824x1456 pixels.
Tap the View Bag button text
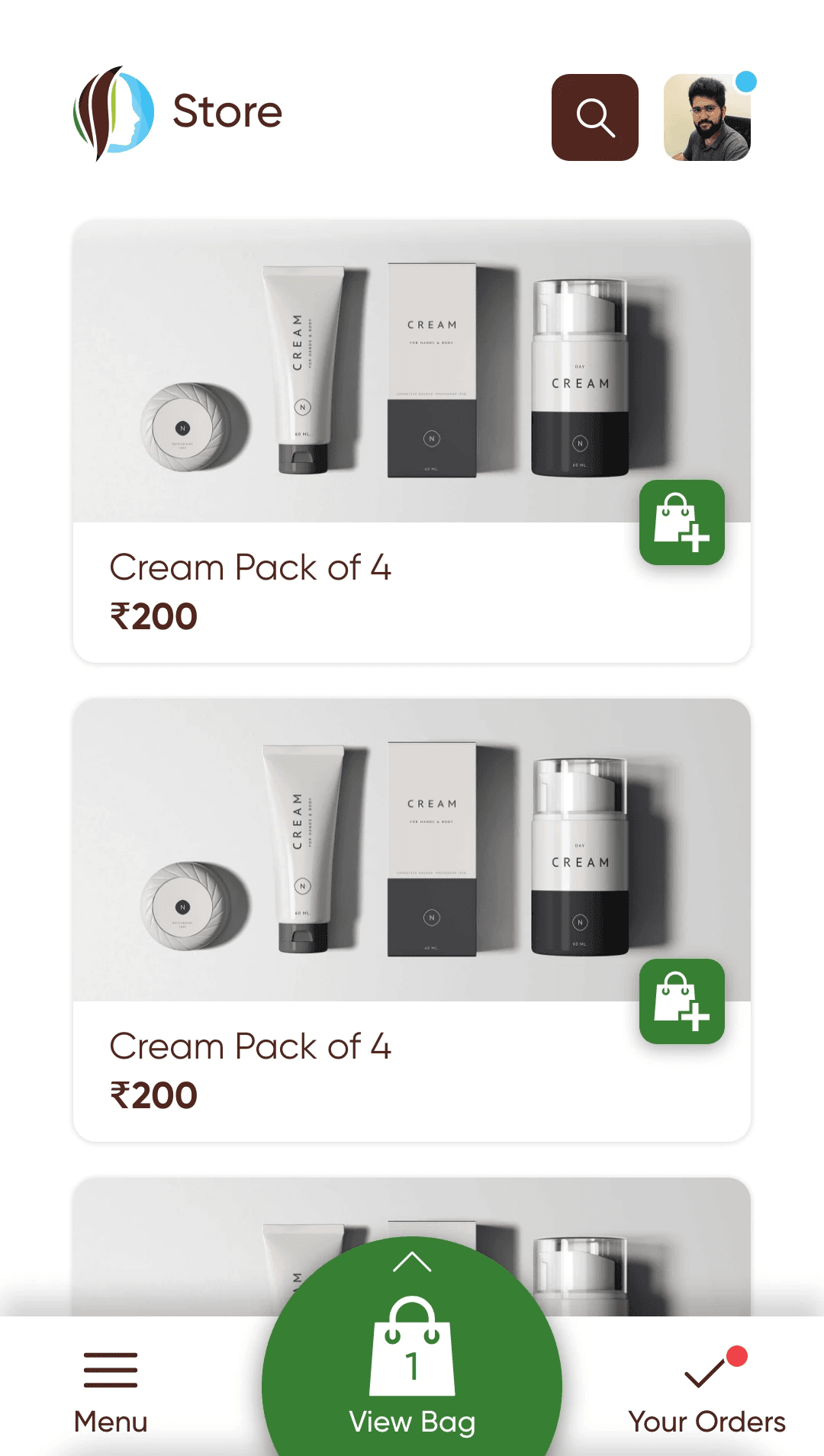click(x=412, y=1422)
